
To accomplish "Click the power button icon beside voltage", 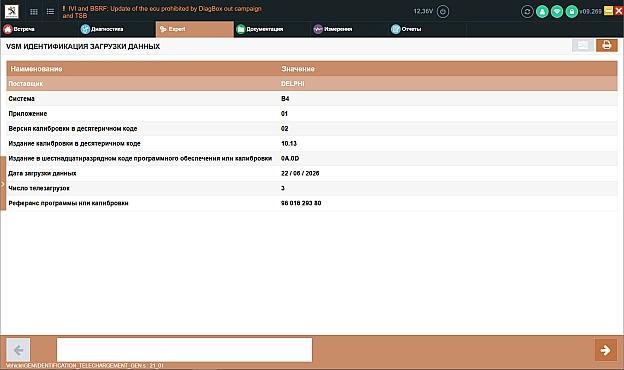I will (x=443, y=12).
